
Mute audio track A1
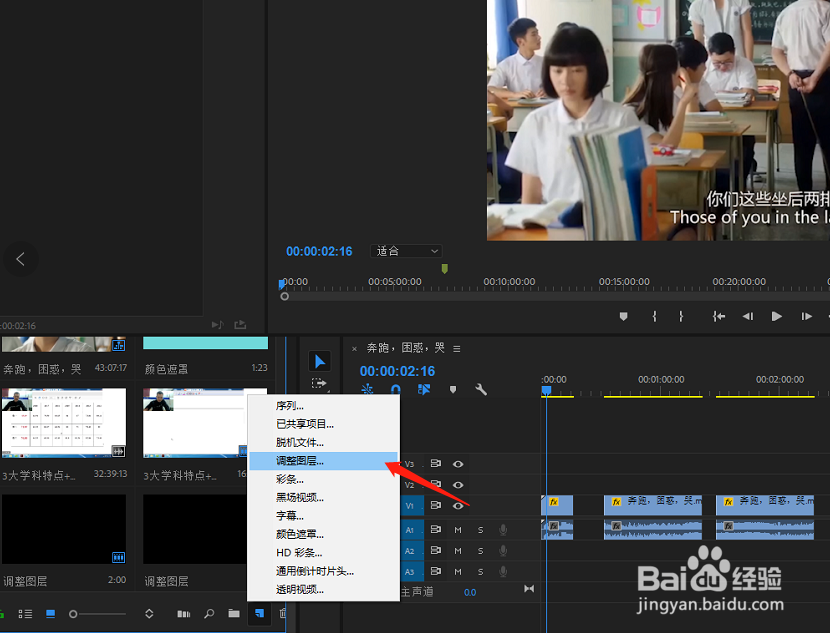click(x=458, y=530)
